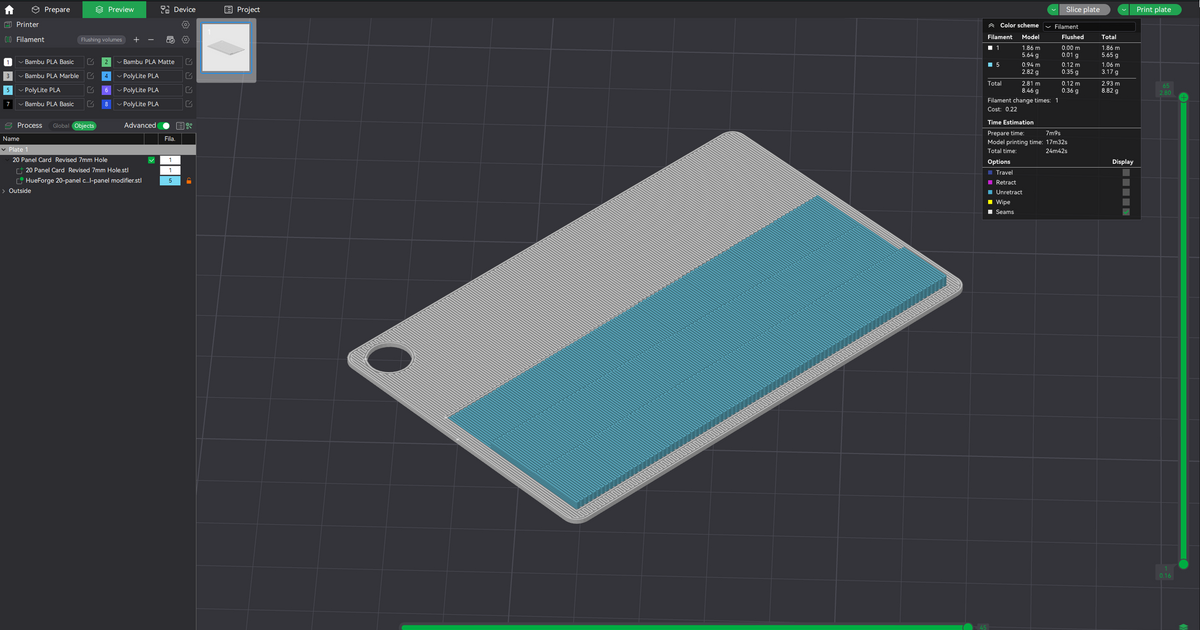Click the Home icon in the top bar
1200x630 pixels.
8,9
